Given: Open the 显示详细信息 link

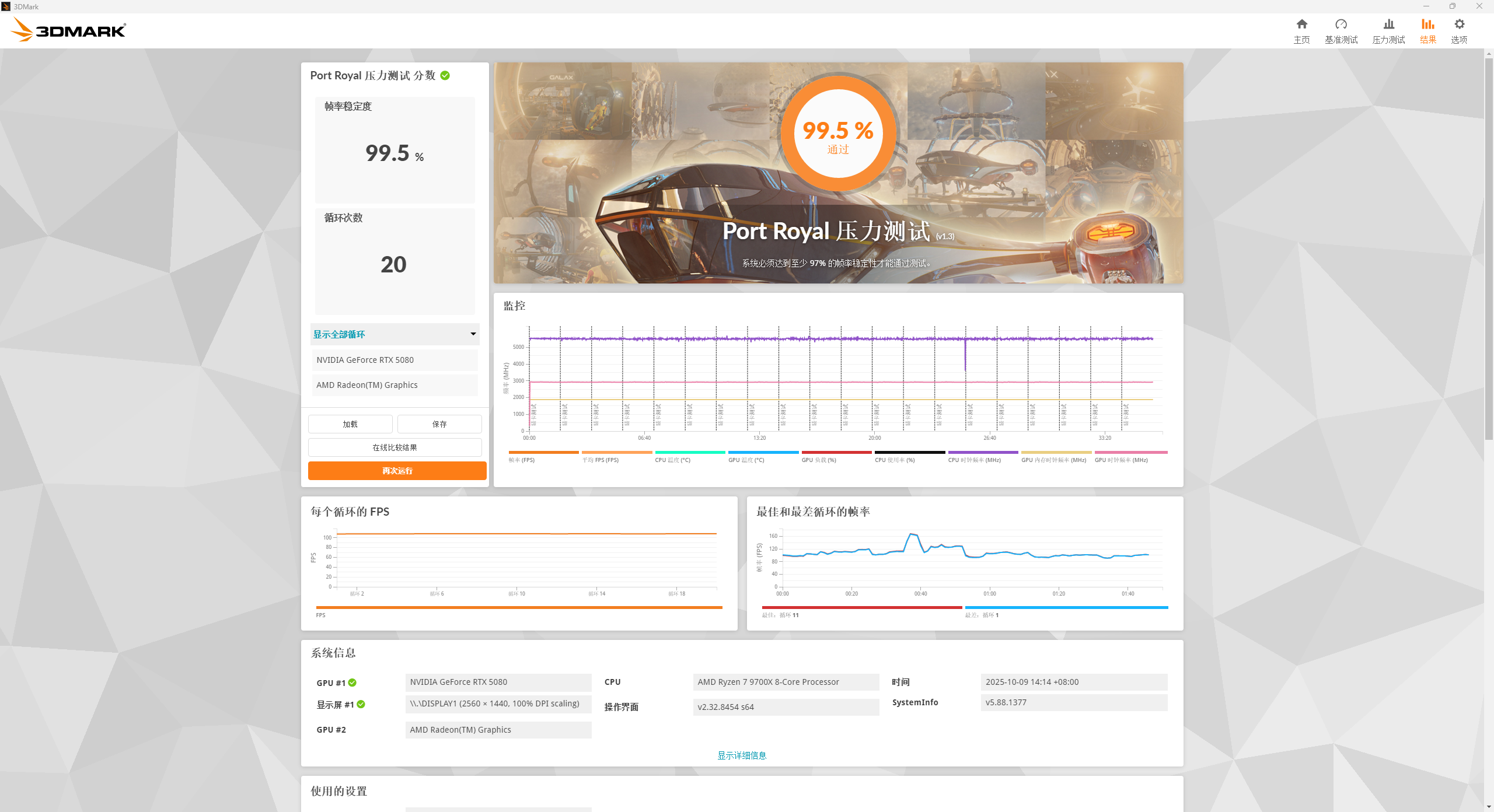Looking at the screenshot, I should (x=742, y=755).
